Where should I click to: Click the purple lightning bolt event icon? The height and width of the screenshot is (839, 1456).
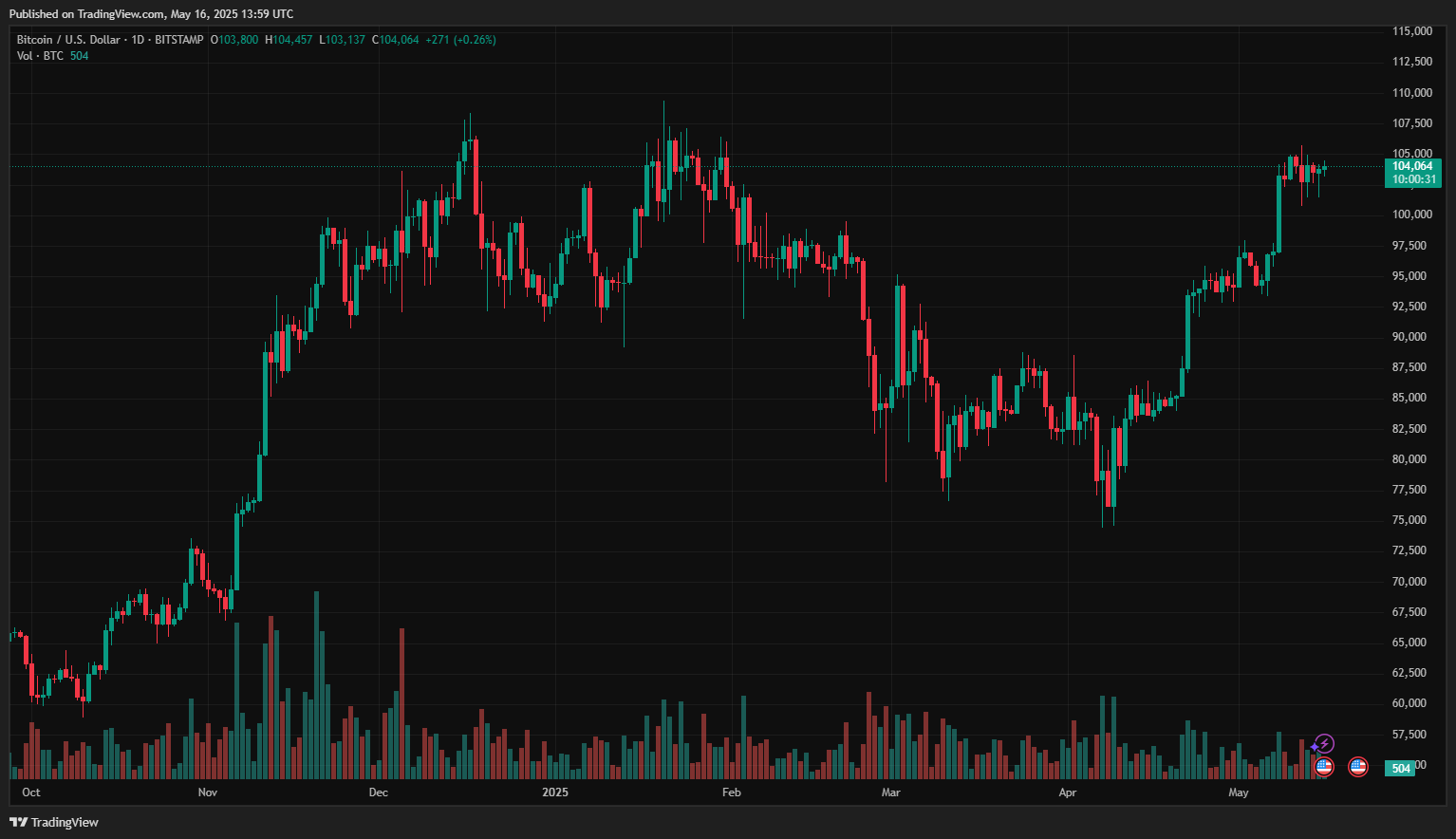point(1325,744)
